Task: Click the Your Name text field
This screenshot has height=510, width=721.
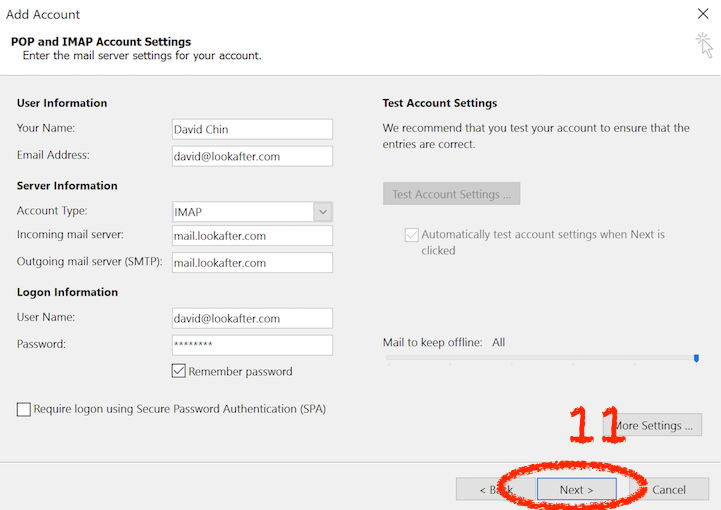Action: click(x=252, y=129)
